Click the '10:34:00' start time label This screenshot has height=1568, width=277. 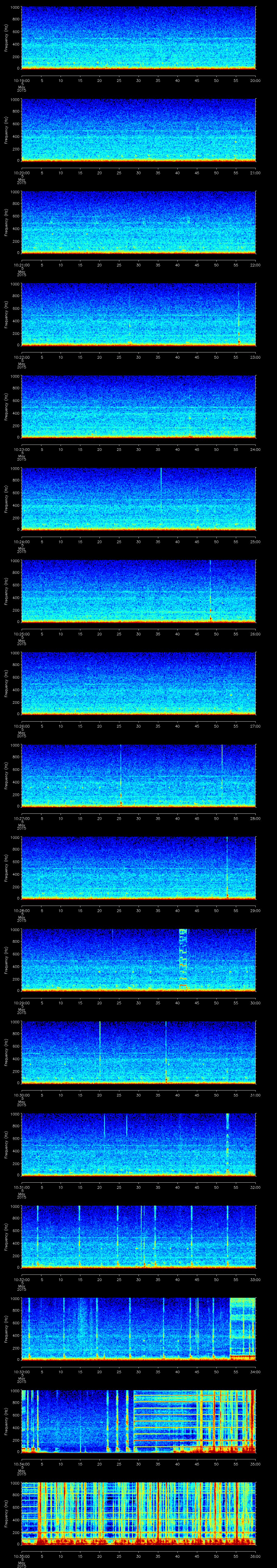(21, 1464)
